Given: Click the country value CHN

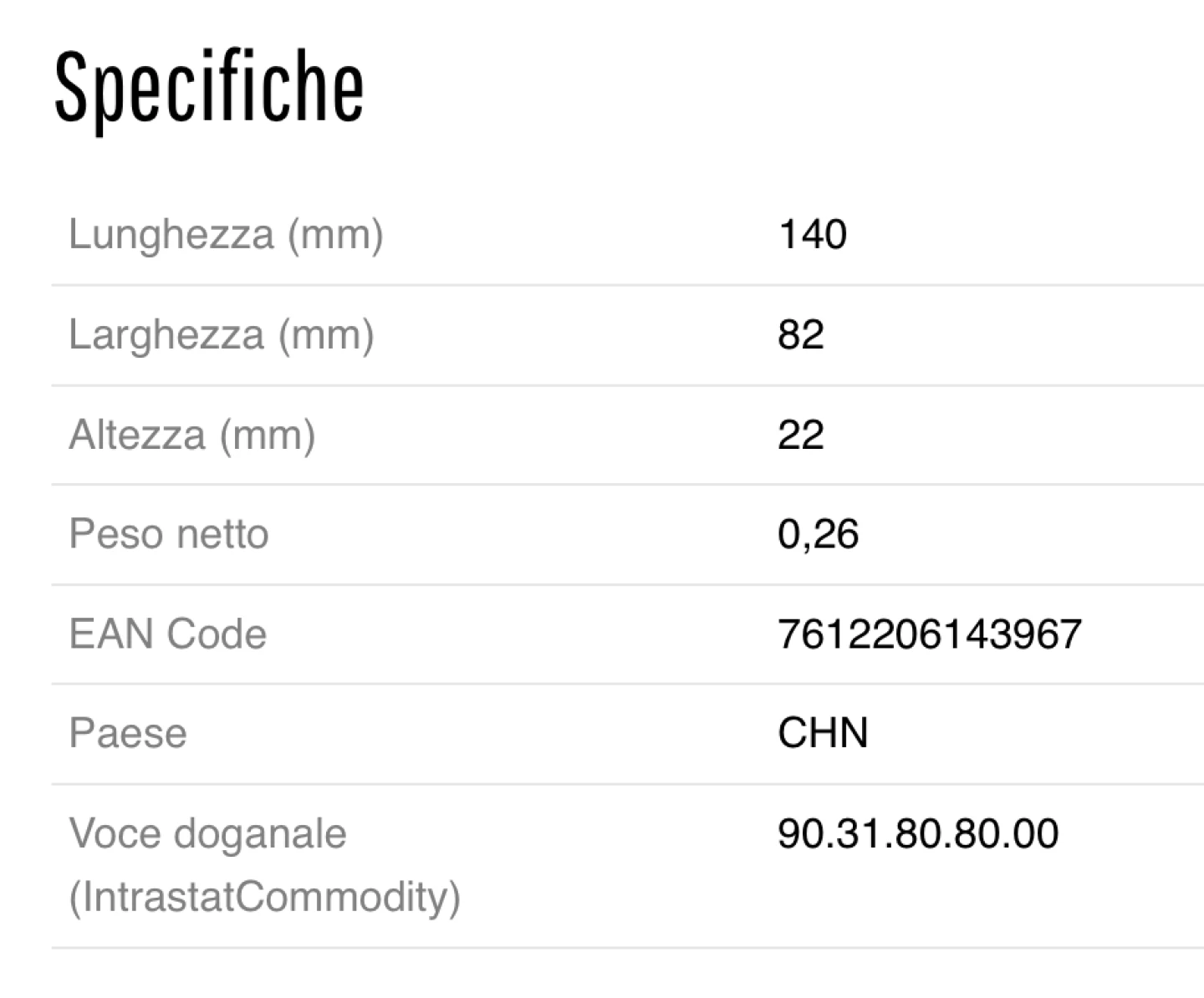Looking at the screenshot, I should click(x=824, y=733).
